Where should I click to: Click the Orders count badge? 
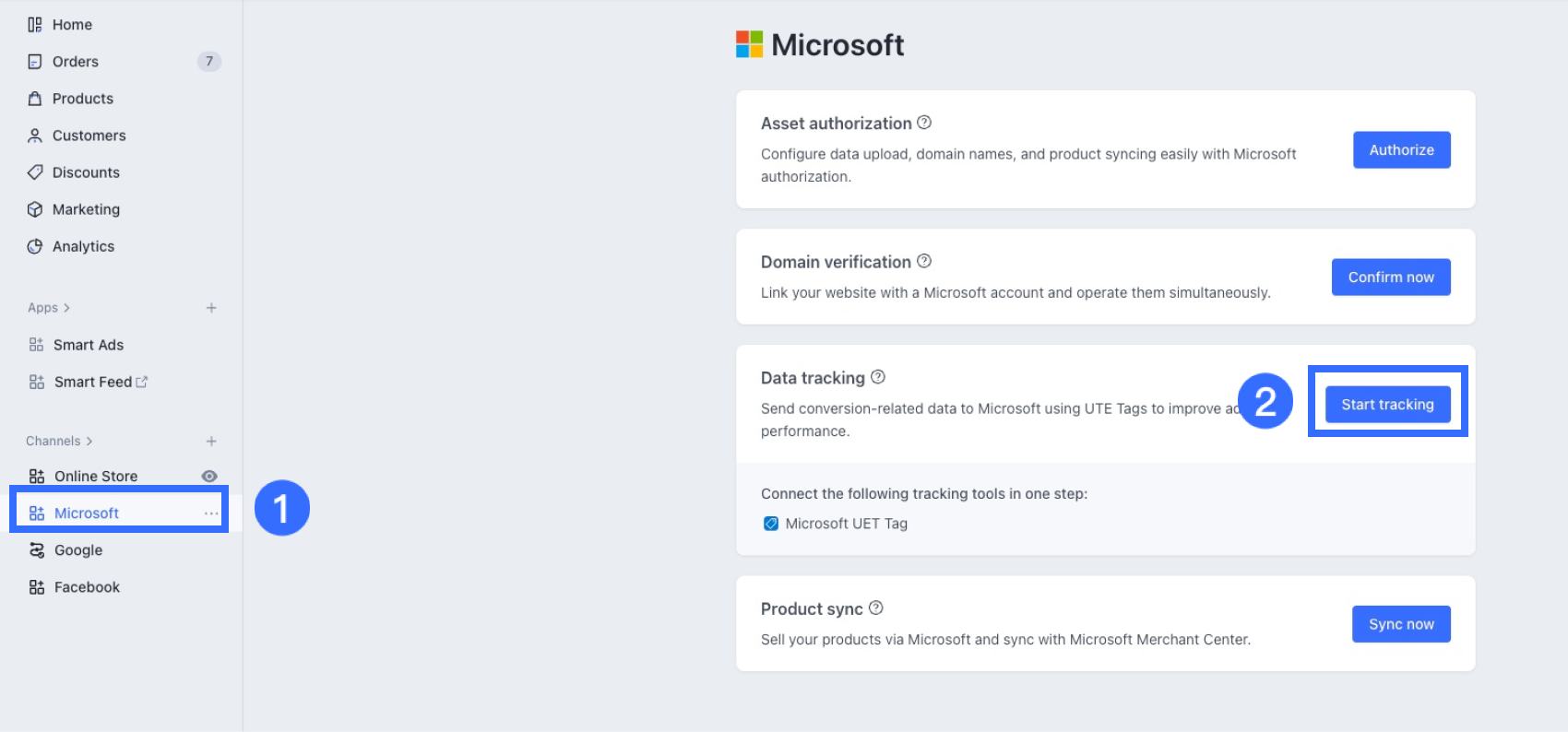[209, 62]
